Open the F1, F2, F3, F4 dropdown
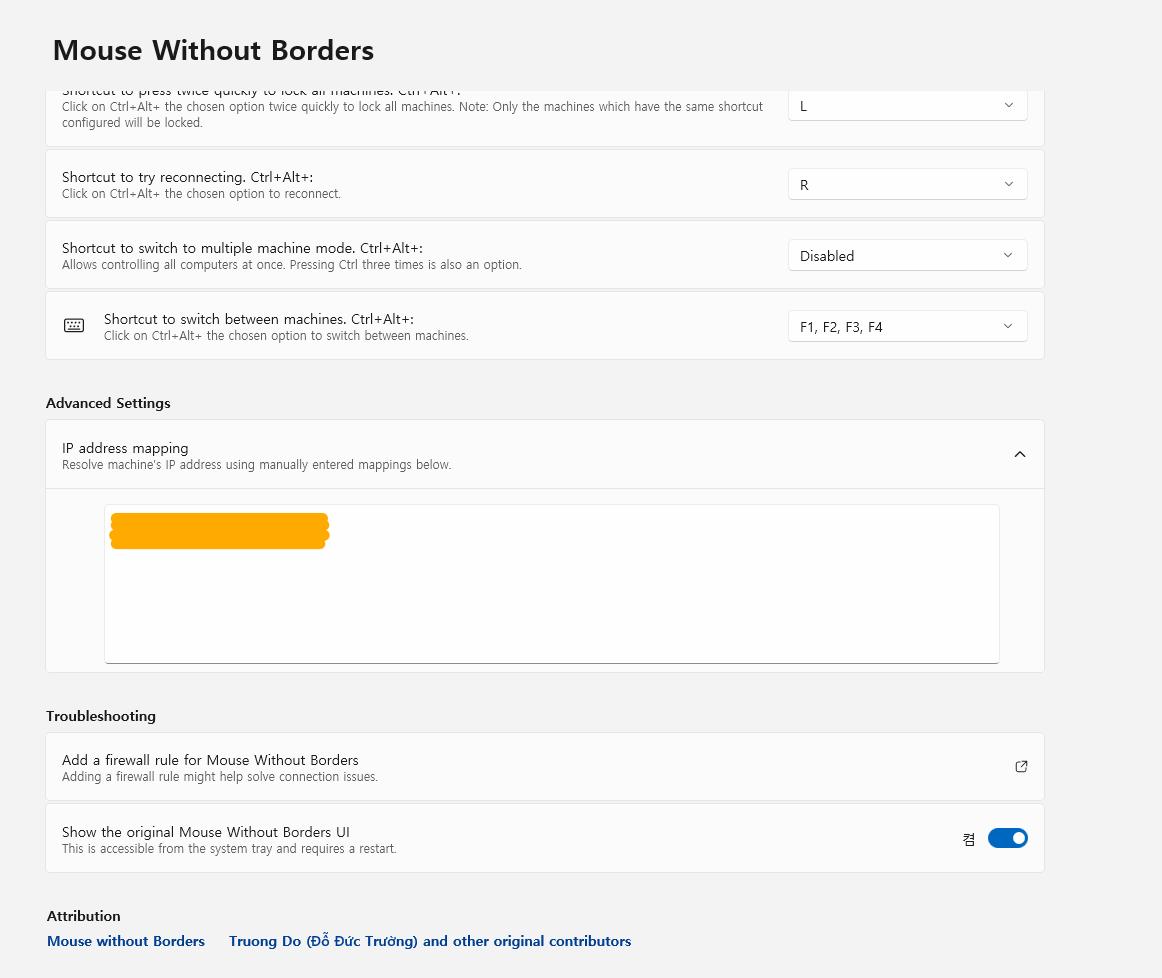Screen dimensions: 1162x978 pyautogui.click(x=907, y=326)
